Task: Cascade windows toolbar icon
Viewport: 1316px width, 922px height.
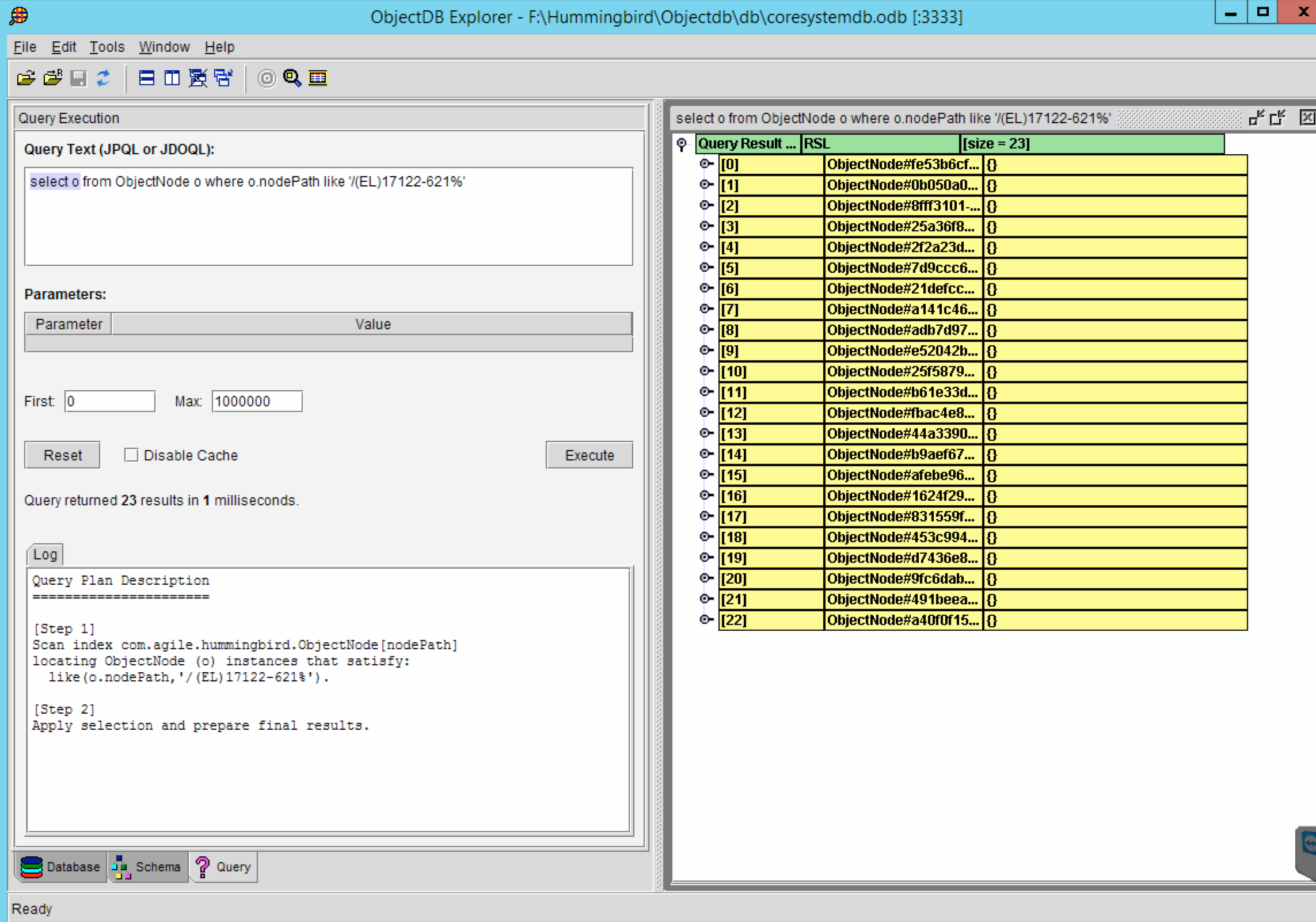Action: (x=223, y=78)
